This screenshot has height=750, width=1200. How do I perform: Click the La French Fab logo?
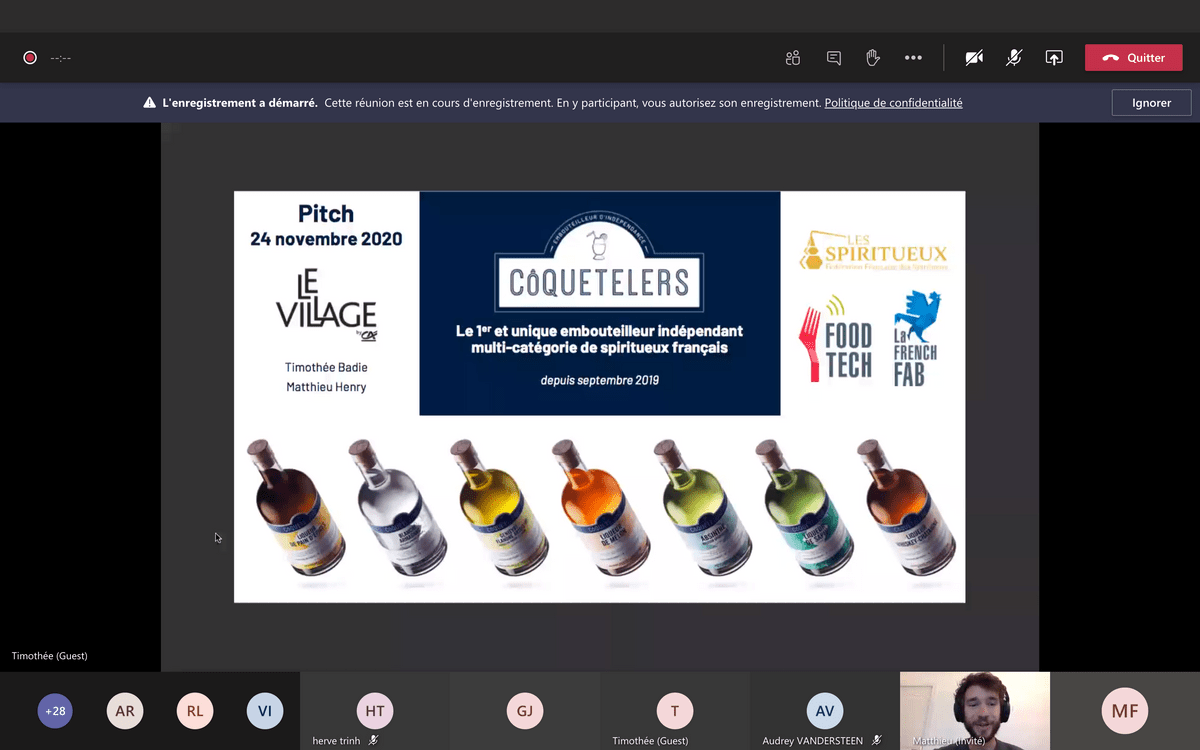tap(915, 340)
